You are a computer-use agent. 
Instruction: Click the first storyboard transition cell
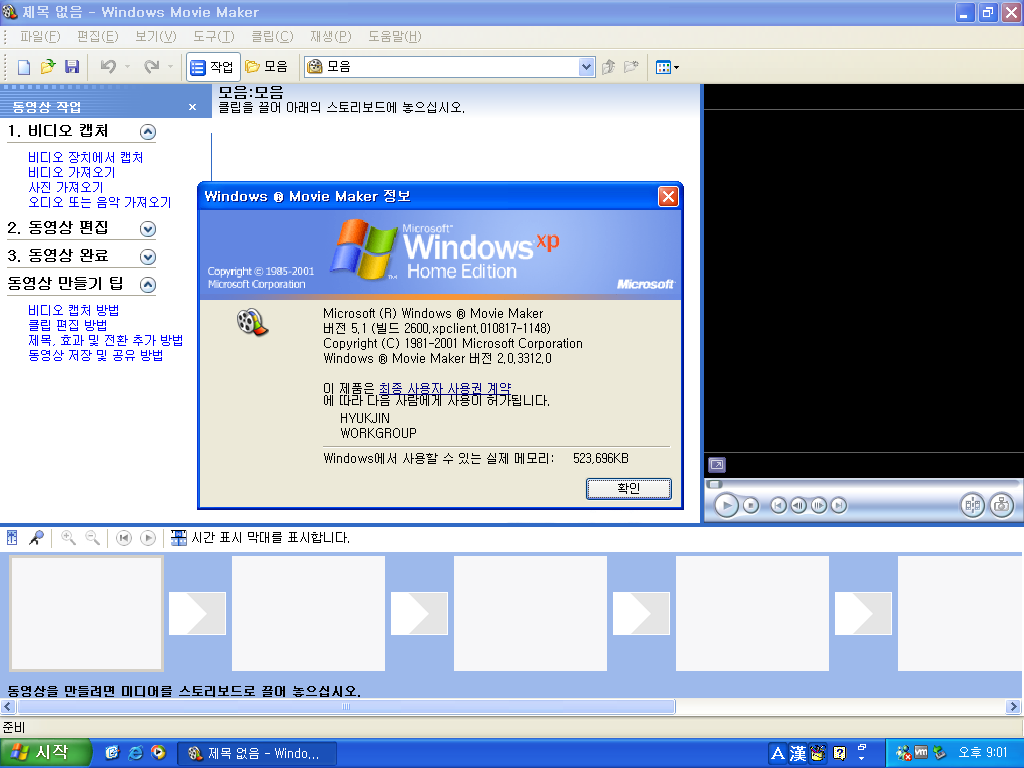(197, 613)
